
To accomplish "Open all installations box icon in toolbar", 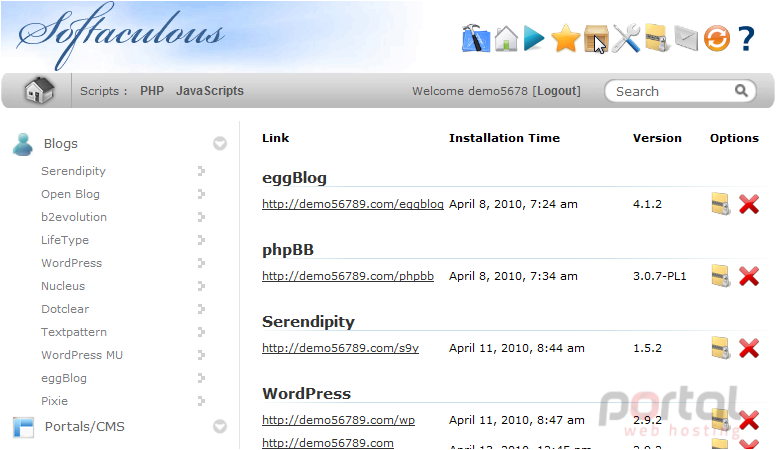I will (596, 39).
